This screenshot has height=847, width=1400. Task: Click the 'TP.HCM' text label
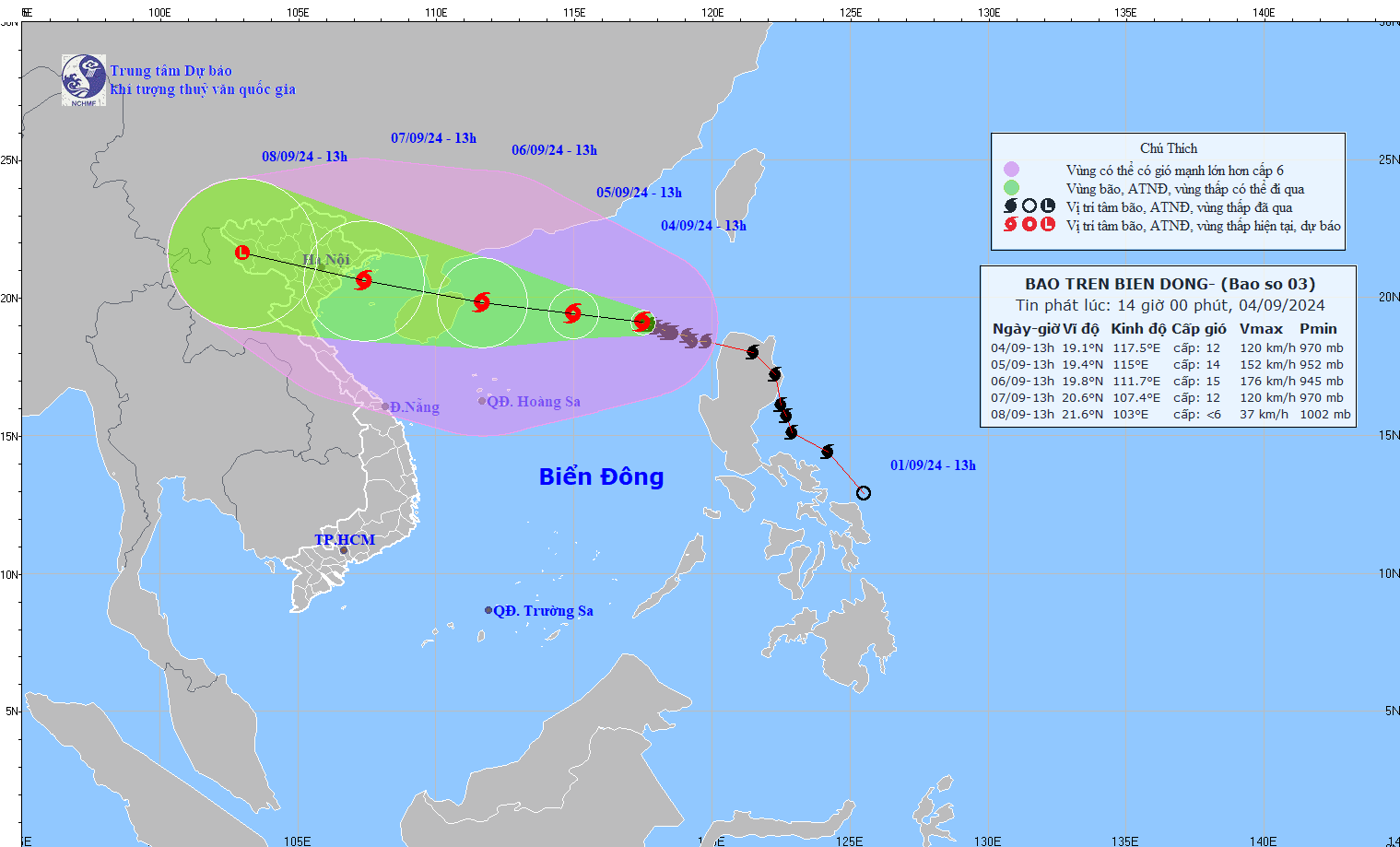[345, 540]
